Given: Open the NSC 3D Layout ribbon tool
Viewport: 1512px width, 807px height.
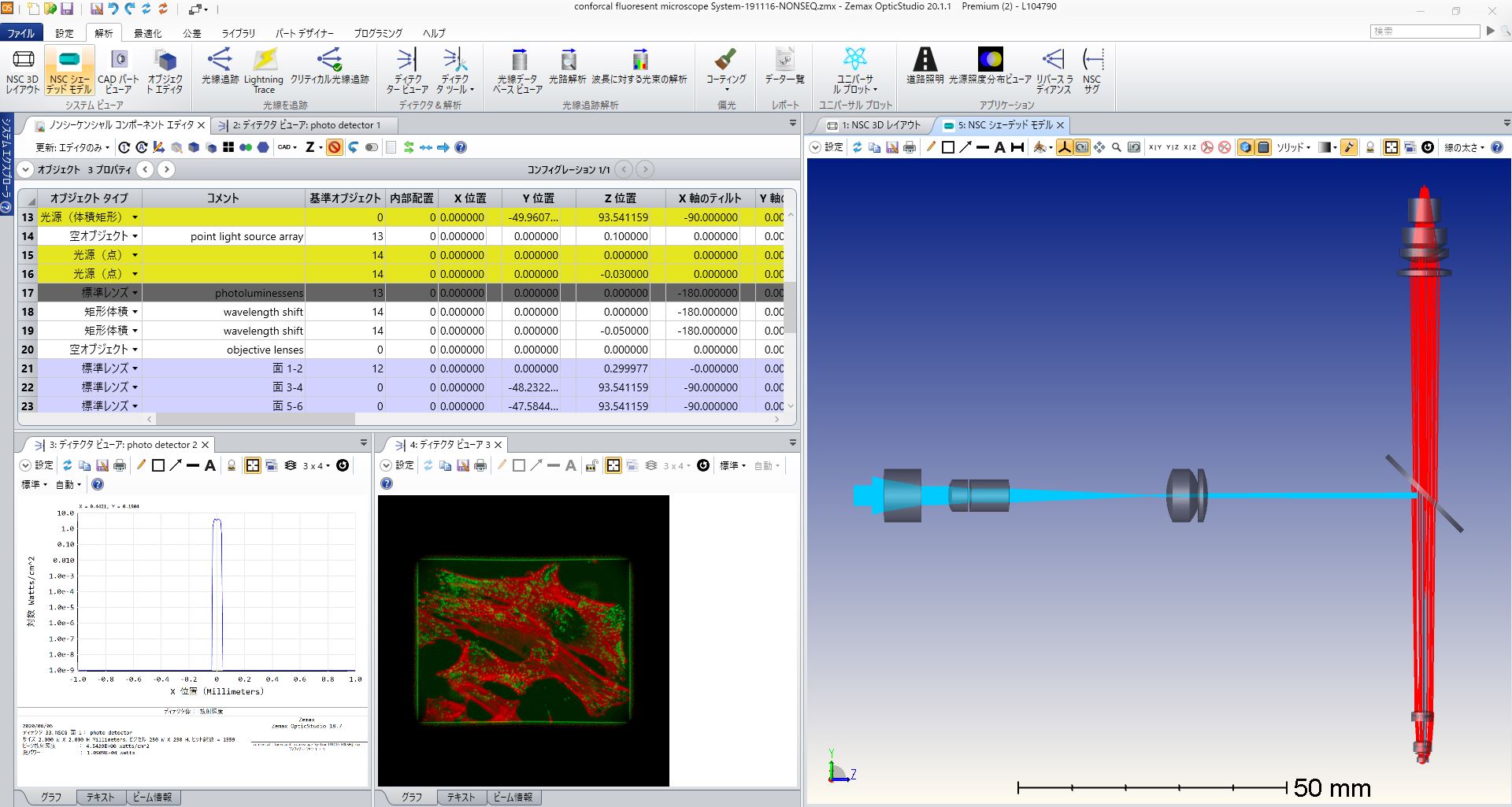Looking at the screenshot, I should (23, 70).
